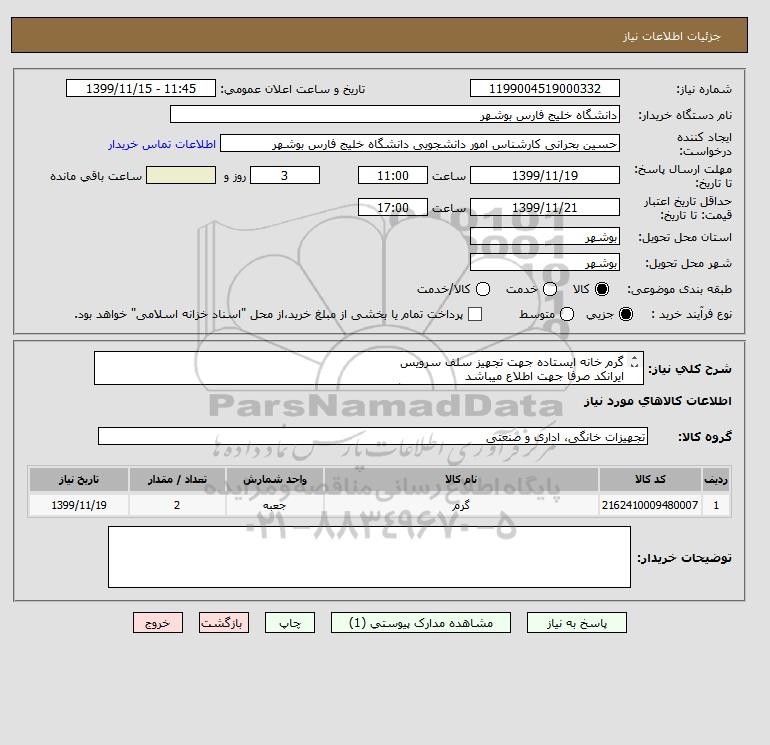This screenshot has width=770, height=745.
Task: Click the price validity date 1399/11/21 field
Action: point(545,207)
